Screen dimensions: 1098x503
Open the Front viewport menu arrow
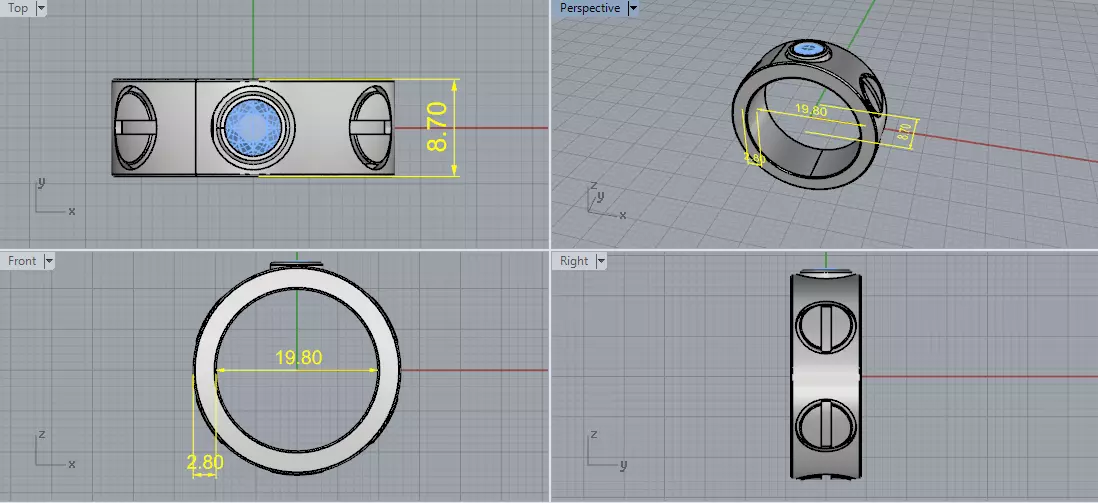[x=48, y=261]
